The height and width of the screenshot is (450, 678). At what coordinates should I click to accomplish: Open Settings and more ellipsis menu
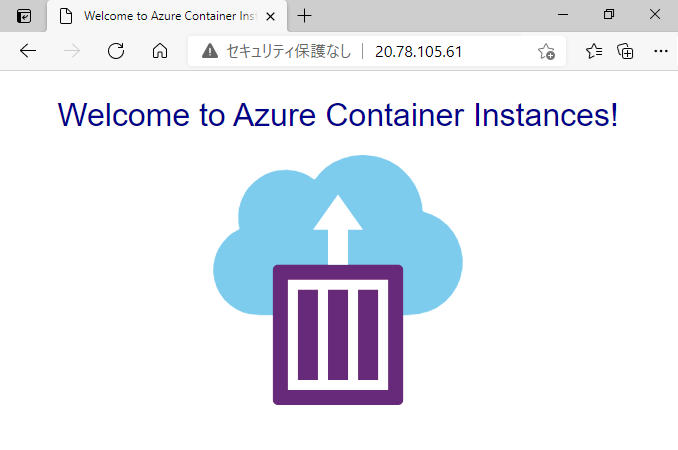[661, 51]
